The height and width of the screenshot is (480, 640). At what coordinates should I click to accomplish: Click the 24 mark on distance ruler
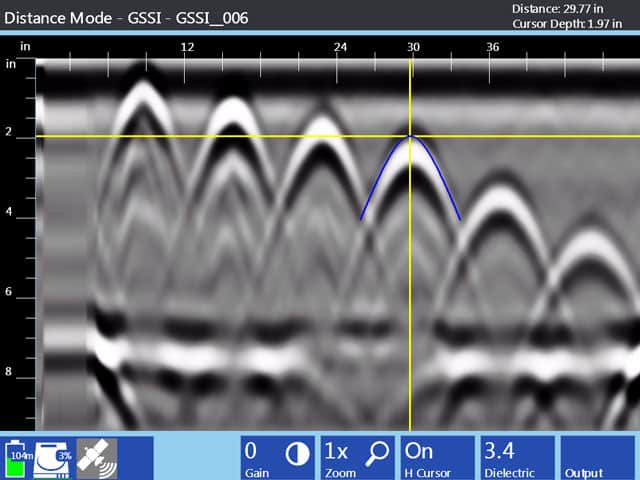point(340,47)
